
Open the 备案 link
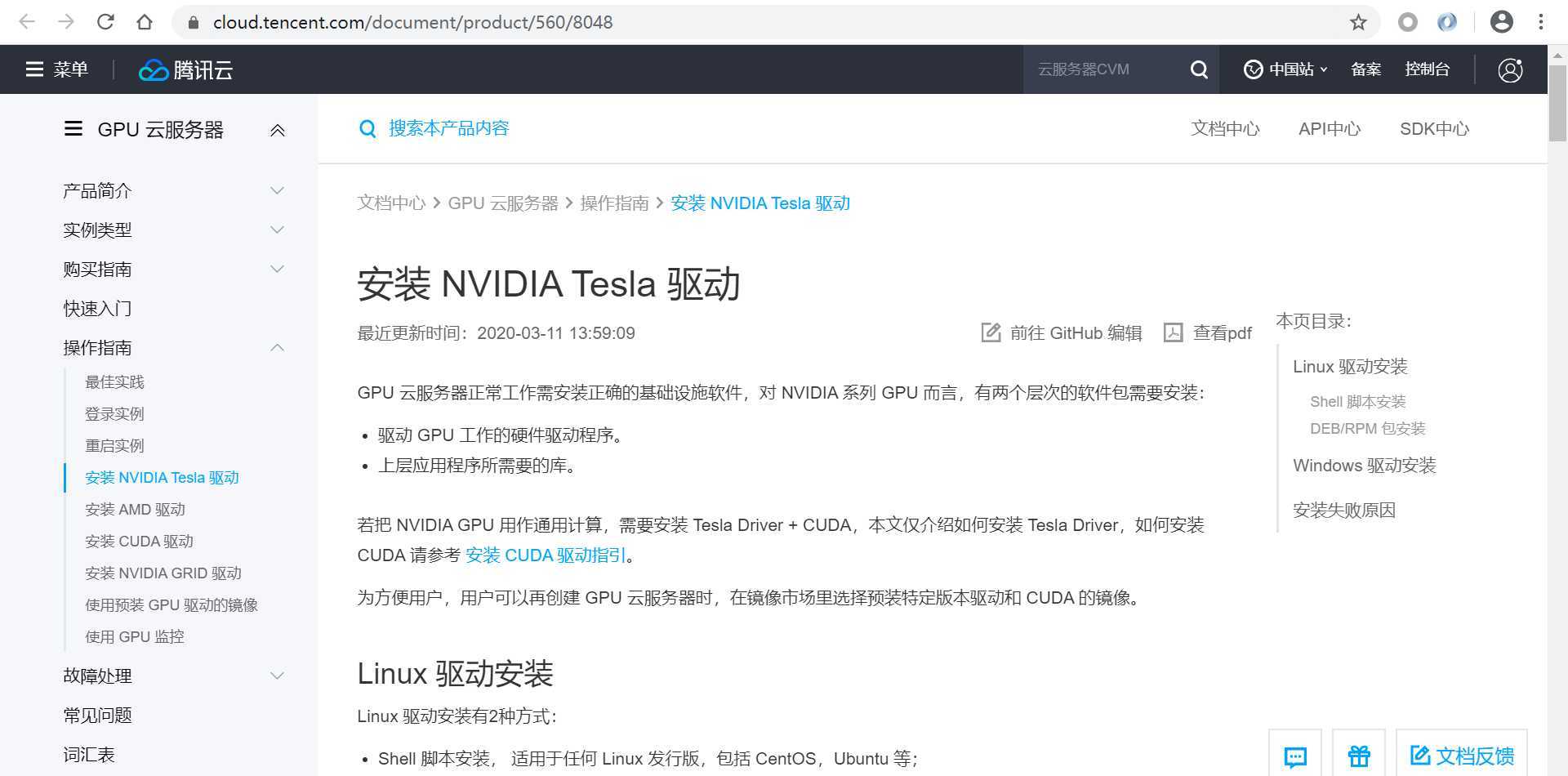click(x=1365, y=69)
